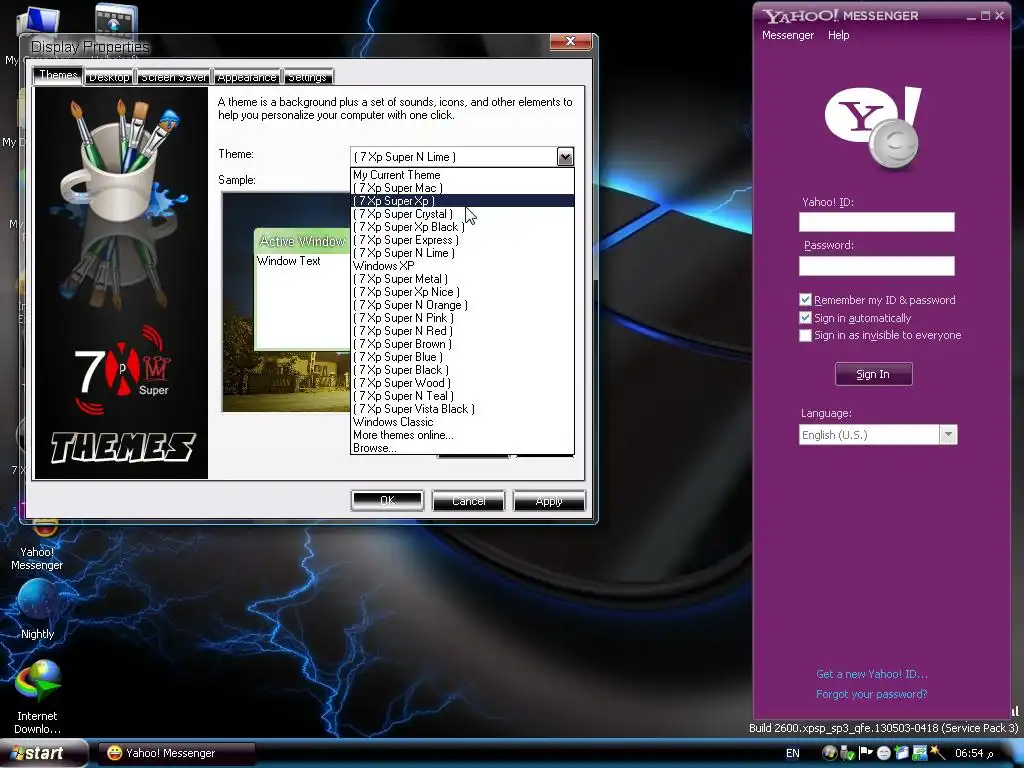Click the magic wand tray icon
Viewport: 1024px width, 768px height.
tap(938, 753)
